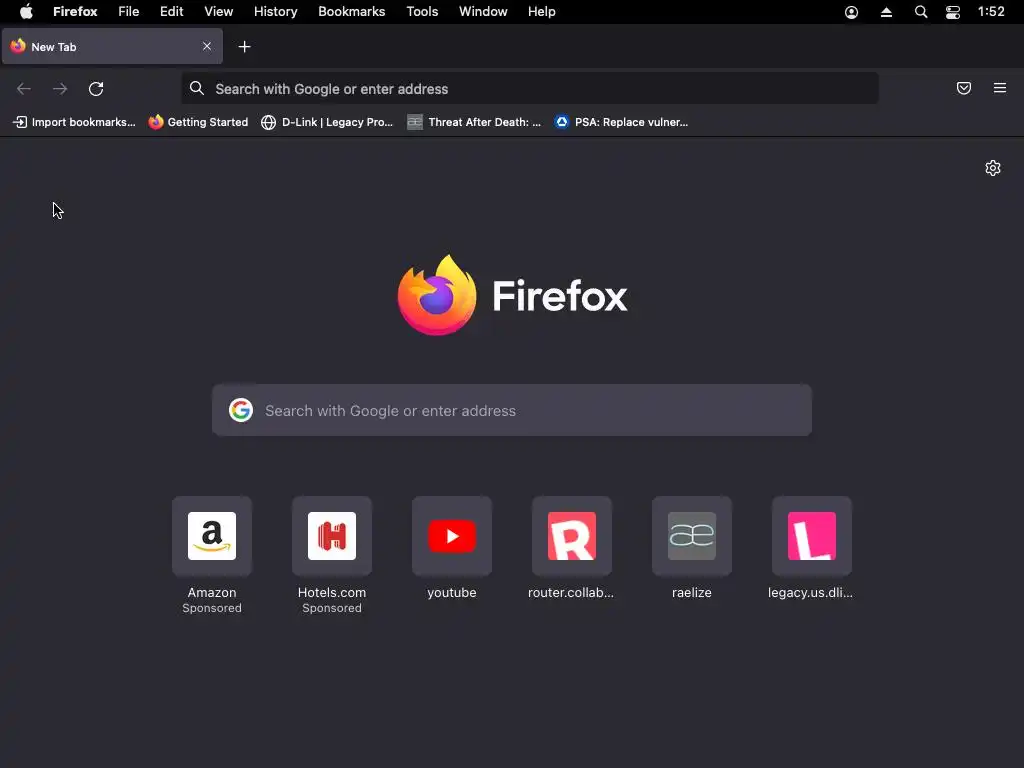Click the Amazon label text
Image resolution: width=1024 pixels, height=768 pixels.
(x=212, y=592)
